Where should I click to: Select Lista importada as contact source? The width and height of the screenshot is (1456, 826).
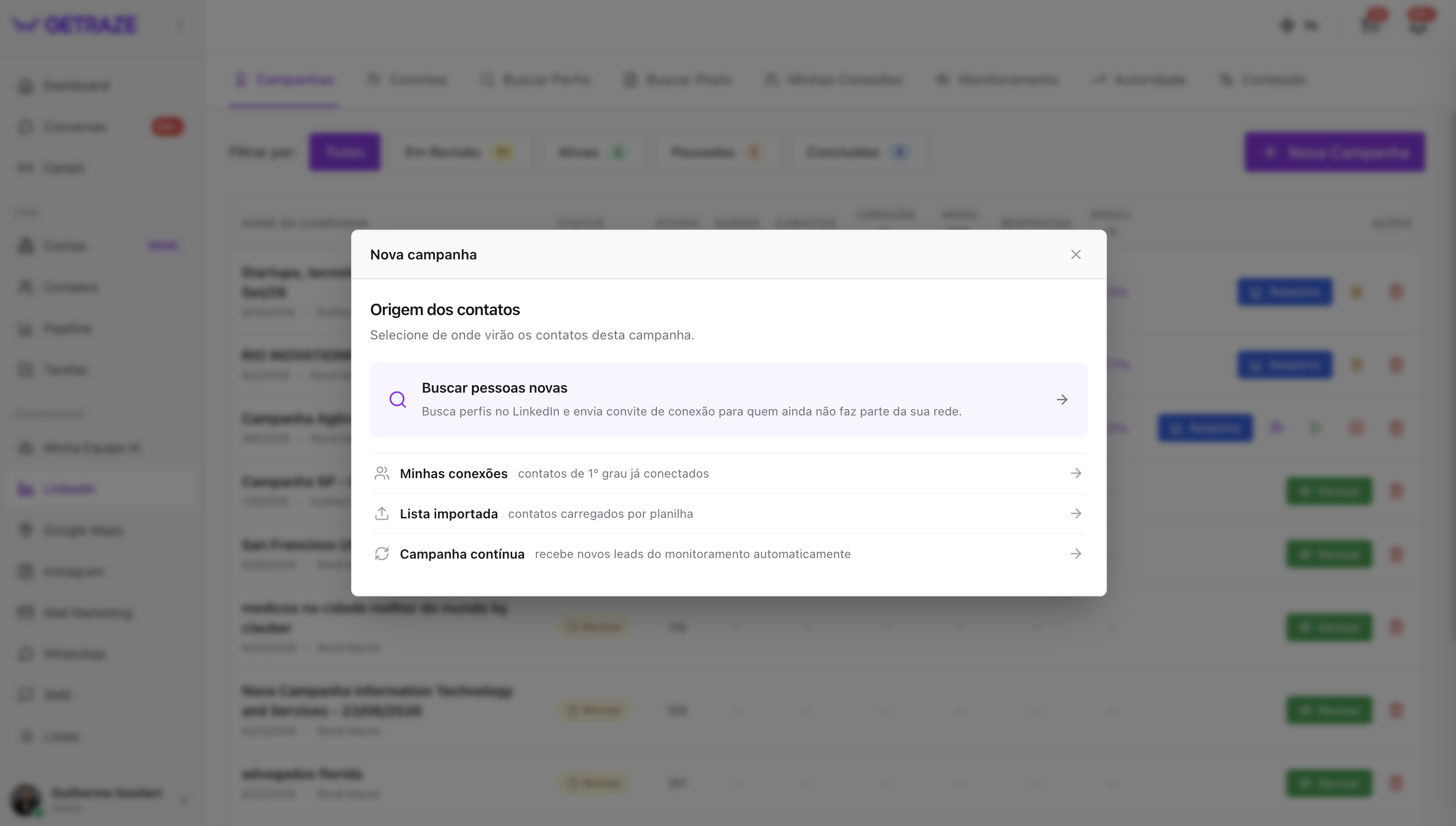pos(728,513)
